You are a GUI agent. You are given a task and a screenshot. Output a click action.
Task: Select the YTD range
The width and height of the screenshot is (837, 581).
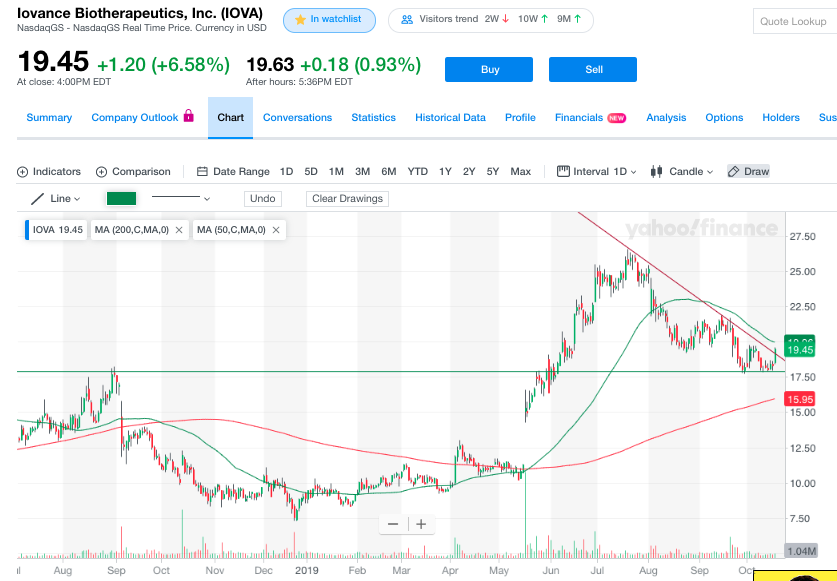(417, 171)
